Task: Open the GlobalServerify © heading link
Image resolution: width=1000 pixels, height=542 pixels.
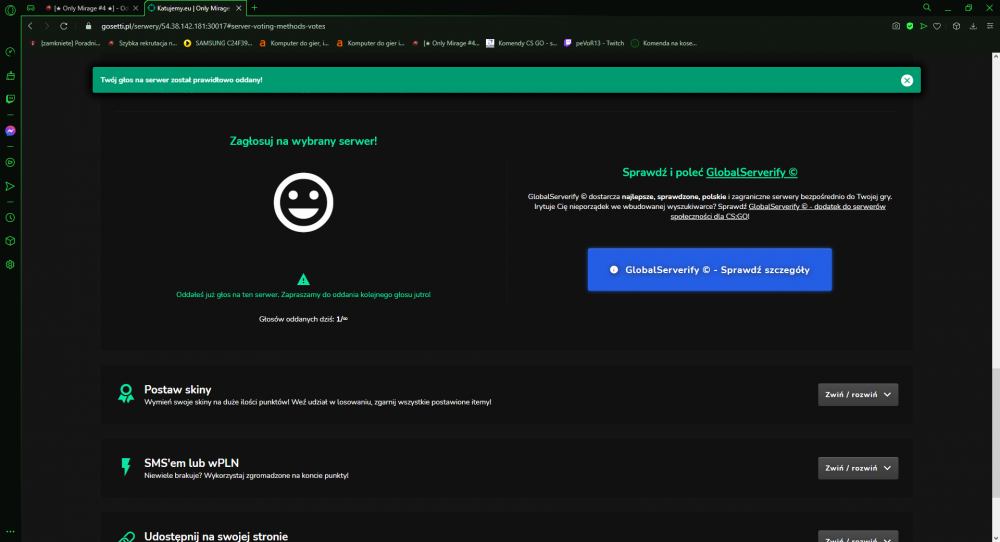Action: coord(751,172)
